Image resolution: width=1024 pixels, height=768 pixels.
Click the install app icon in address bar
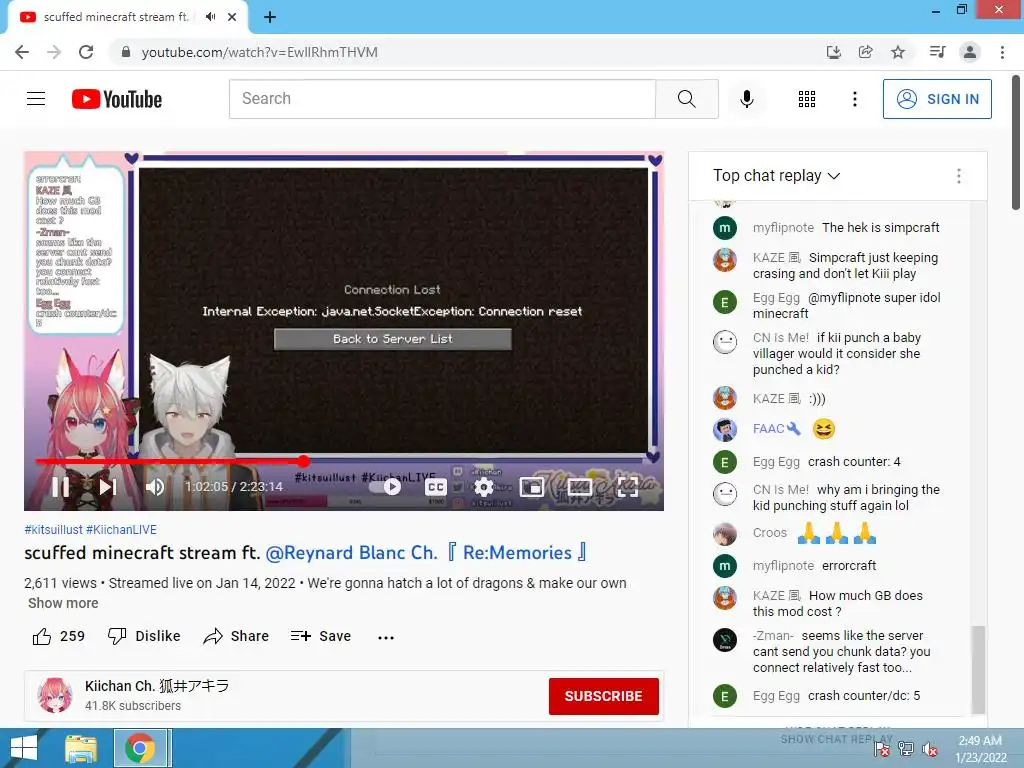click(833, 52)
